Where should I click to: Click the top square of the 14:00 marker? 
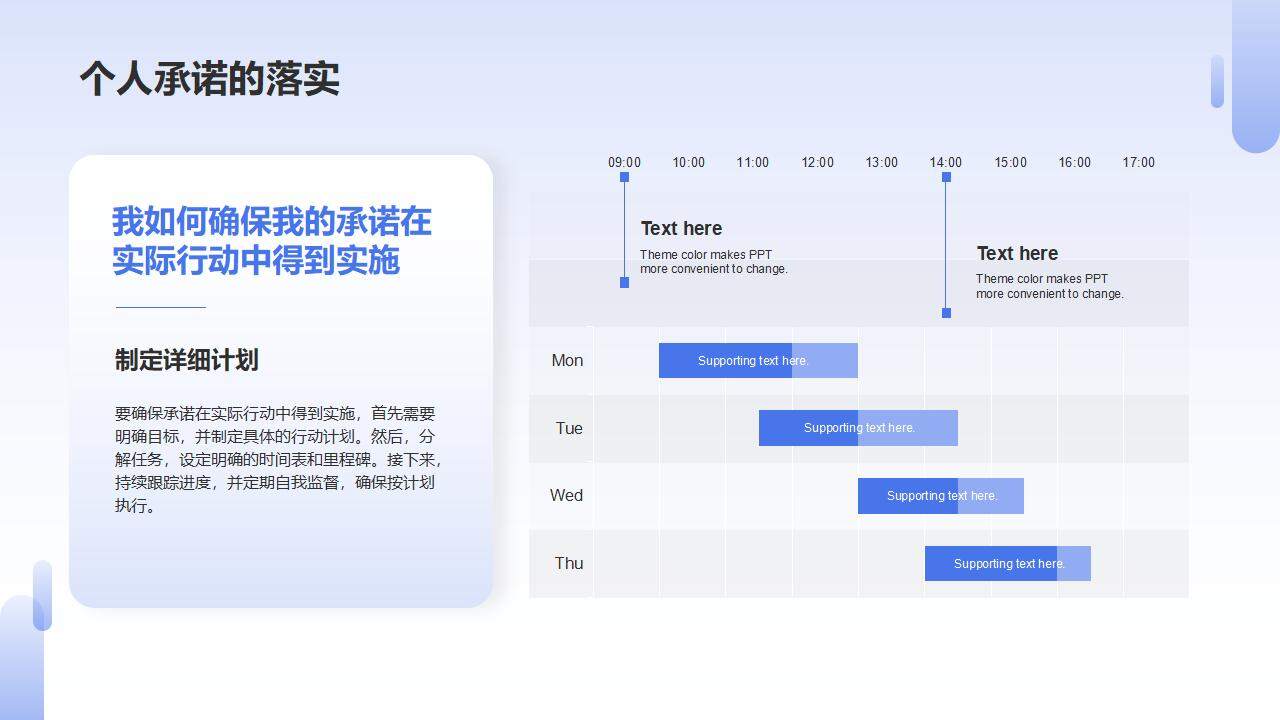click(946, 177)
